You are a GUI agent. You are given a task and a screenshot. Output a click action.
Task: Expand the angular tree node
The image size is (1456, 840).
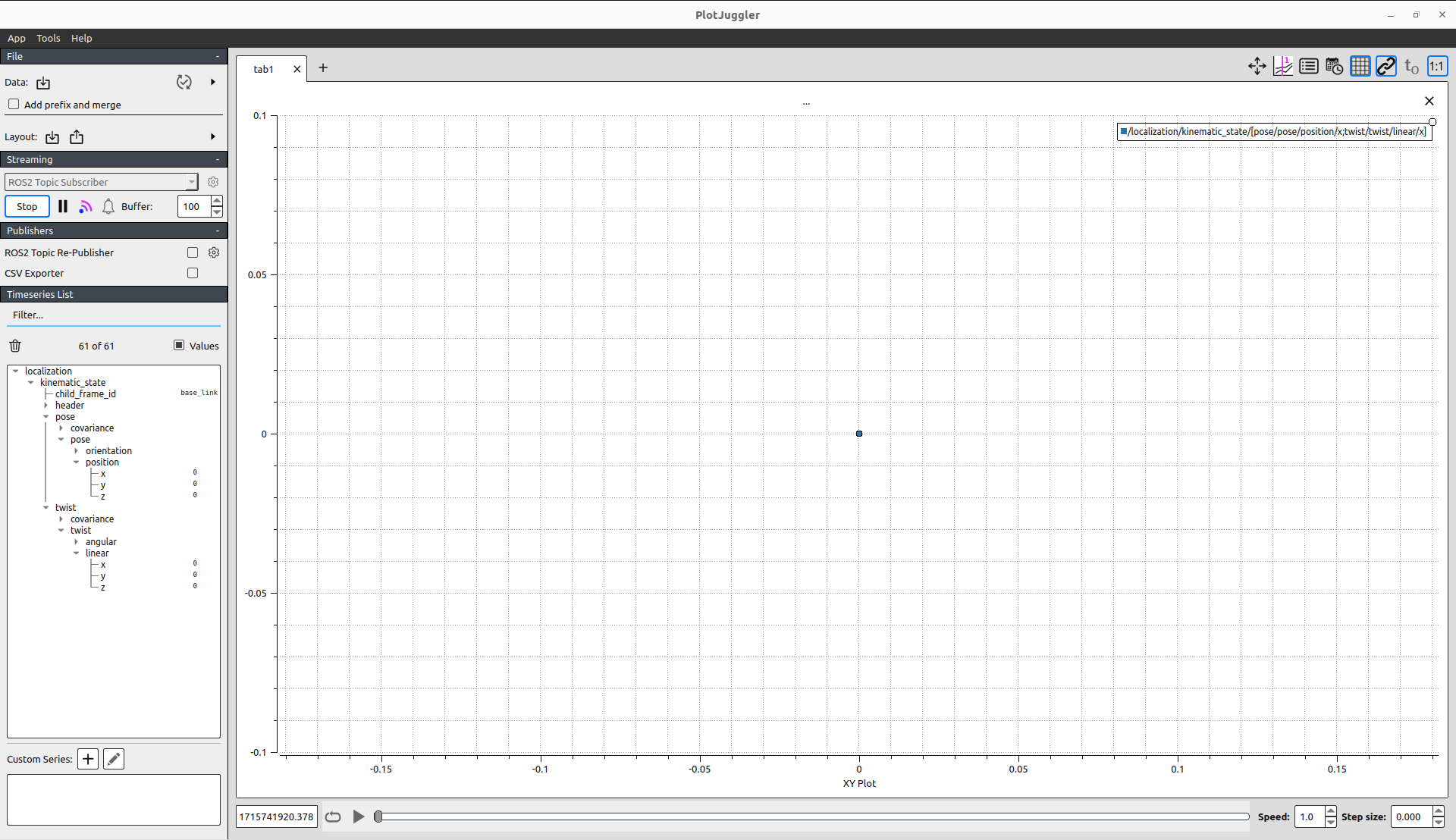point(77,542)
